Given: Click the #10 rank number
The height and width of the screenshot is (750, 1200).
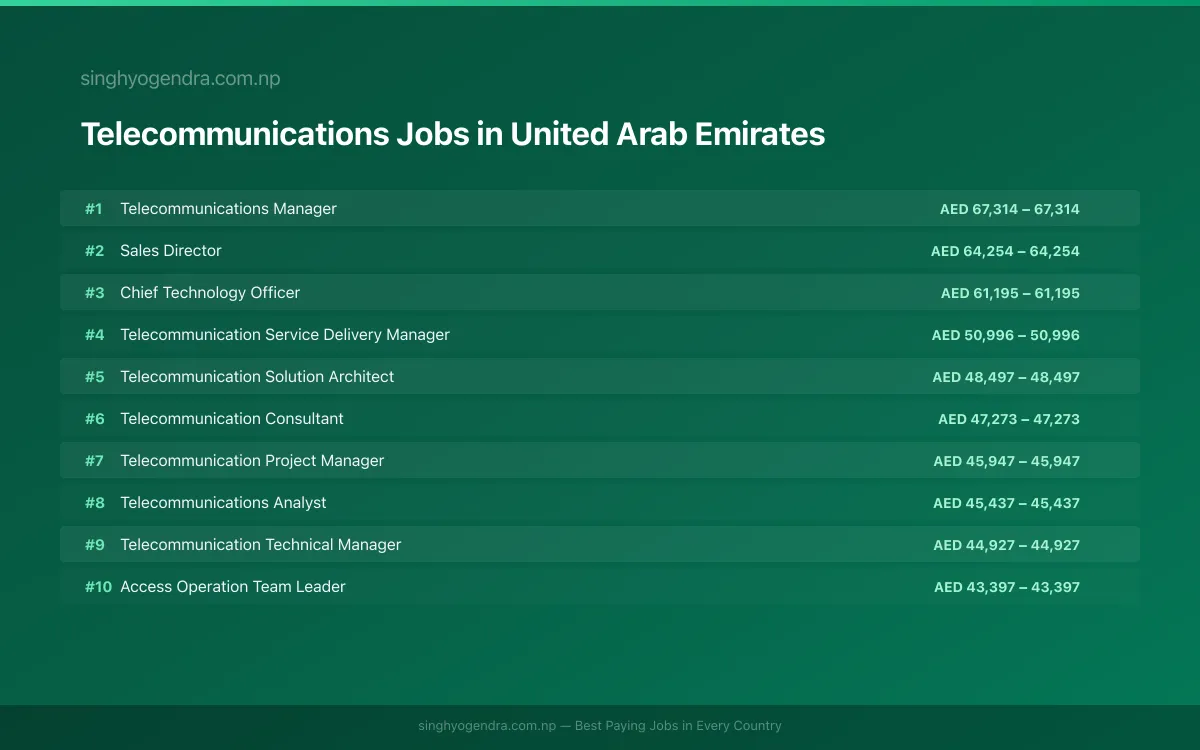Looking at the screenshot, I should (98, 587).
